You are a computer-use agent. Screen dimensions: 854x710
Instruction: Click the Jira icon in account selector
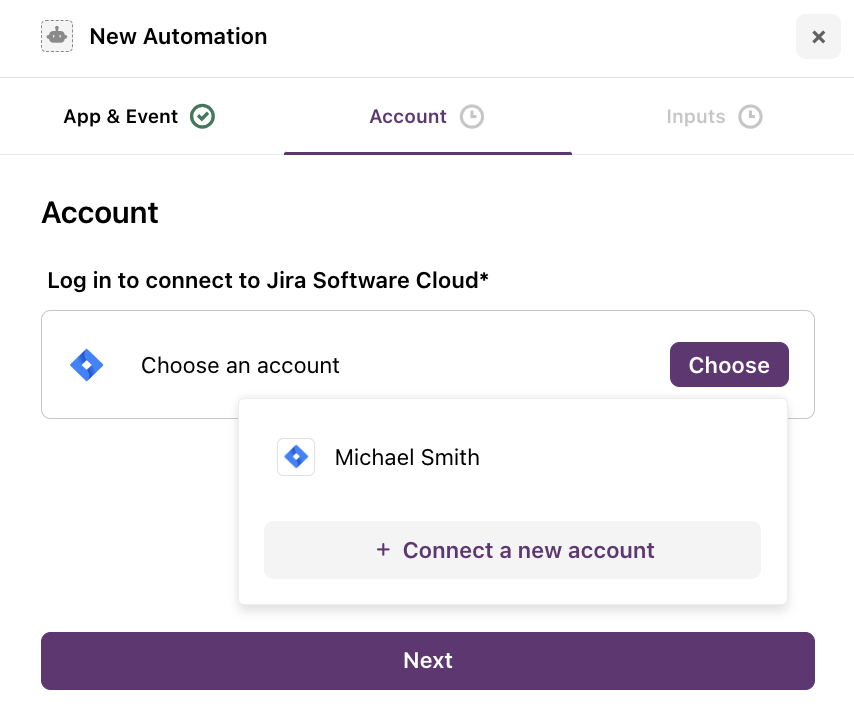pyautogui.click(x=87, y=365)
